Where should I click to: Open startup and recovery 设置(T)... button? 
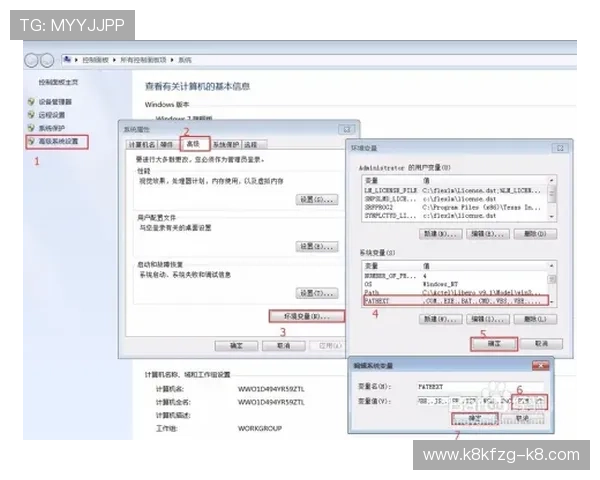[x=317, y=293]
